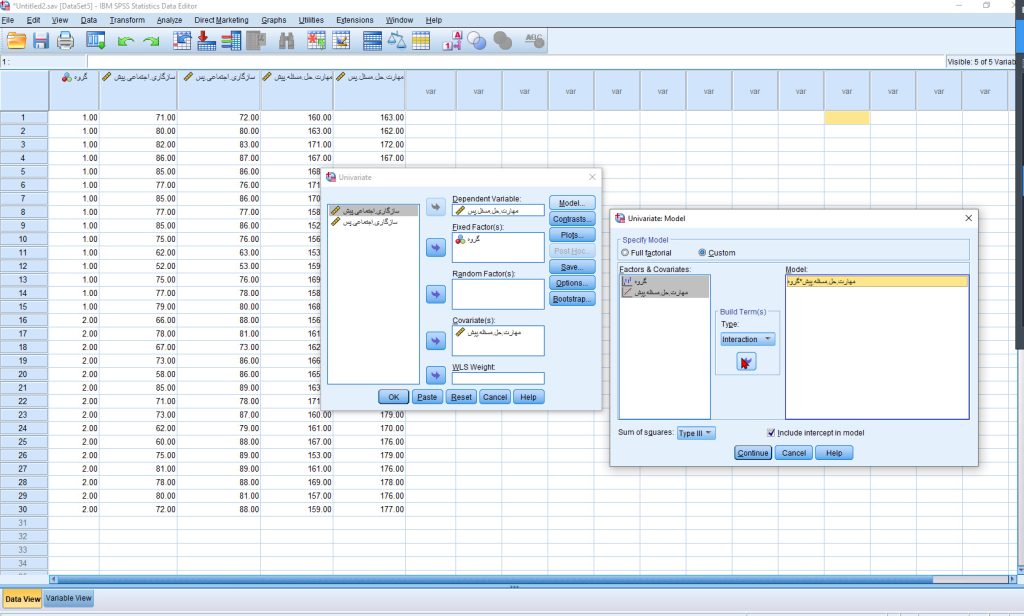Select row 16 header in data grid

click(24, 320)
